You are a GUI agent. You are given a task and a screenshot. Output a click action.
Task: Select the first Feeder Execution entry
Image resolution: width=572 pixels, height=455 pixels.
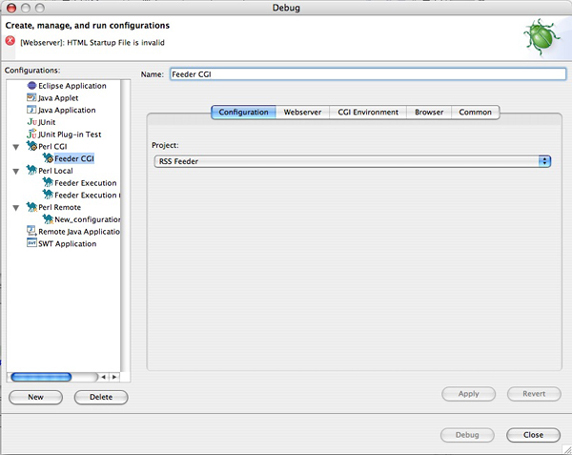click(85, 183)
